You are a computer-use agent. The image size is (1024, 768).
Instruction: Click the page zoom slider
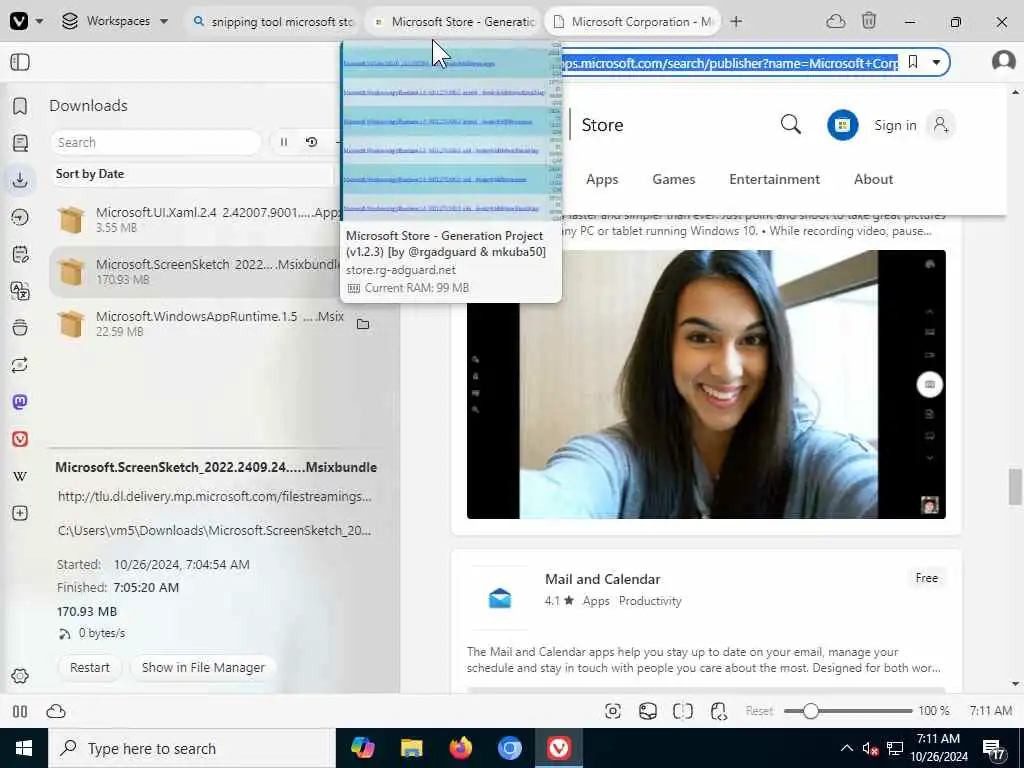click(848, 711)
